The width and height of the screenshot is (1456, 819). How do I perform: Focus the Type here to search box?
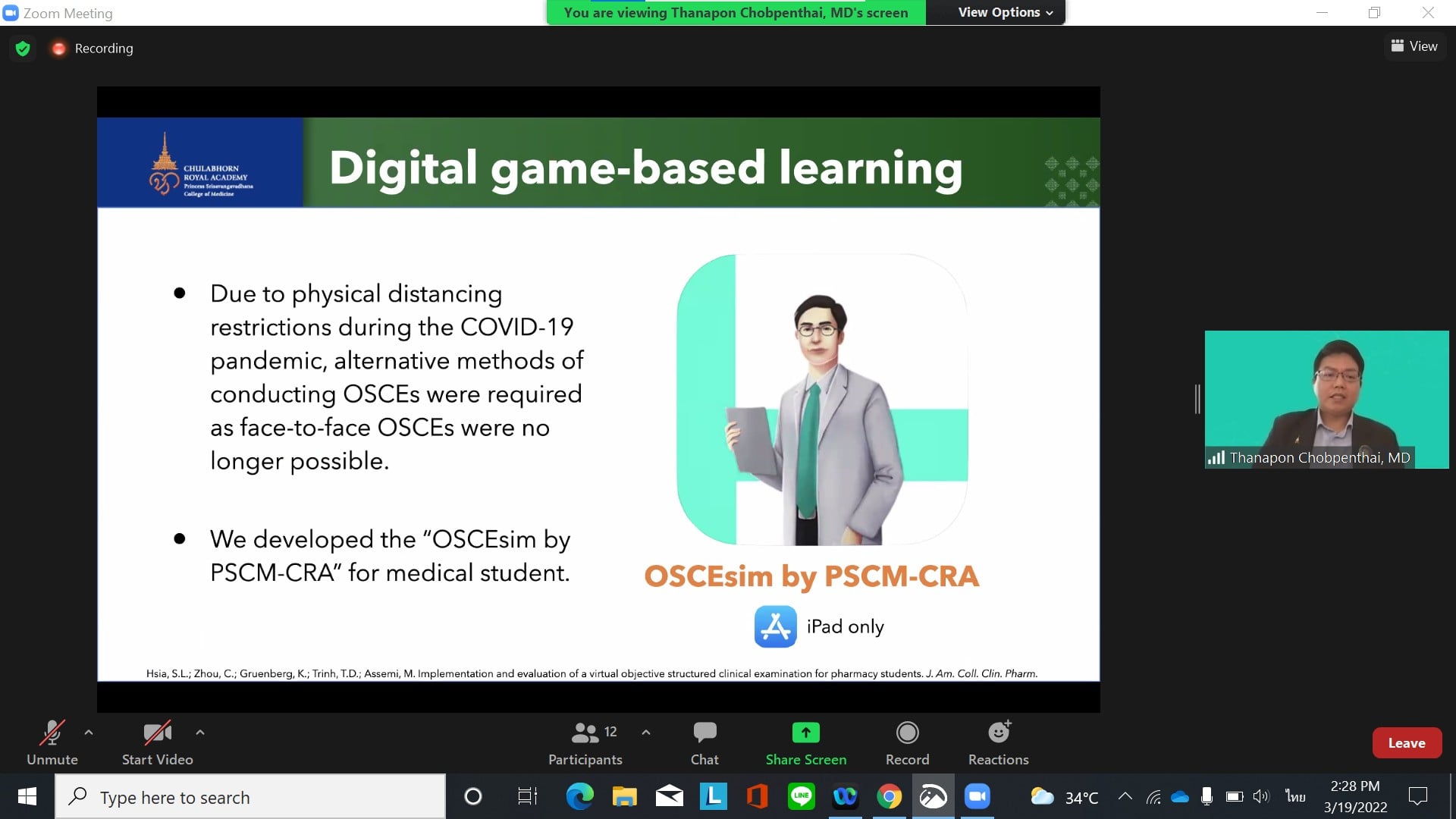pyautogui.click(x=250, y=797)
